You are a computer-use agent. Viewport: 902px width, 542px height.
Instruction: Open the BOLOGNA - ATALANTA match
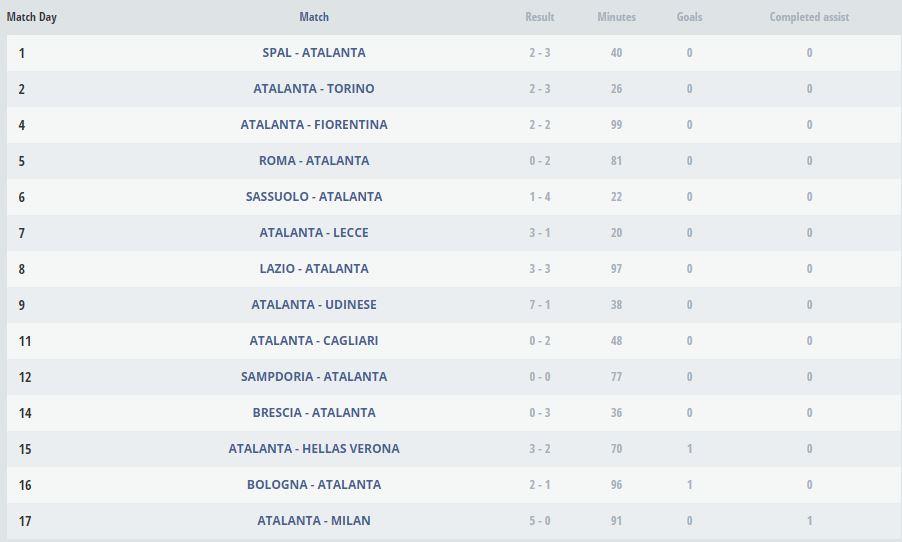314,485
